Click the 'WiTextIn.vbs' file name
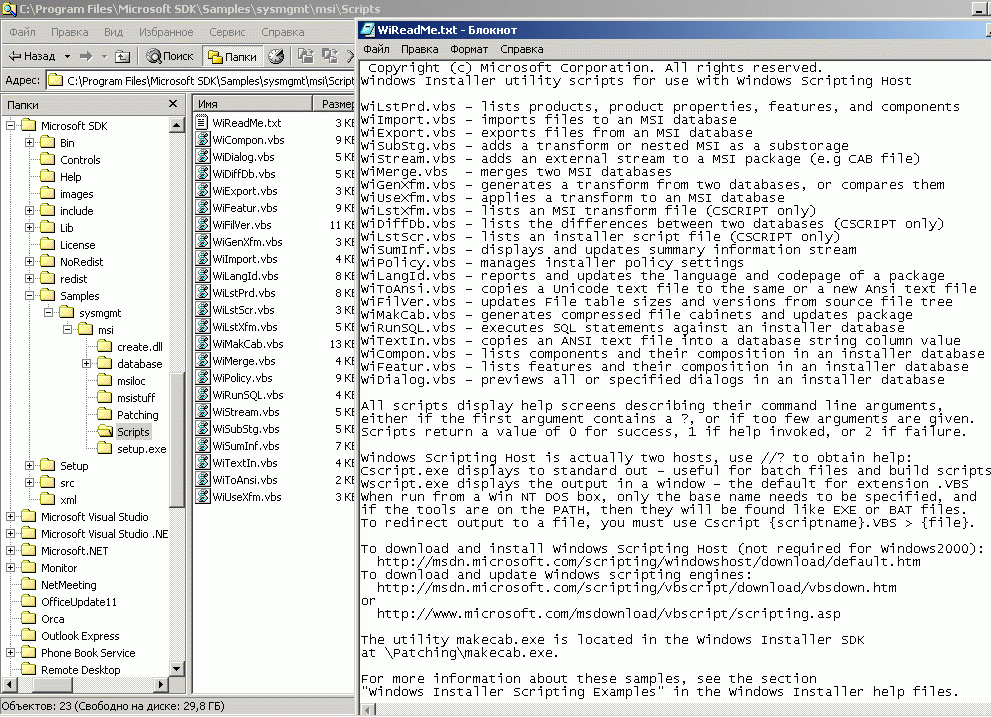 point(245,463)
